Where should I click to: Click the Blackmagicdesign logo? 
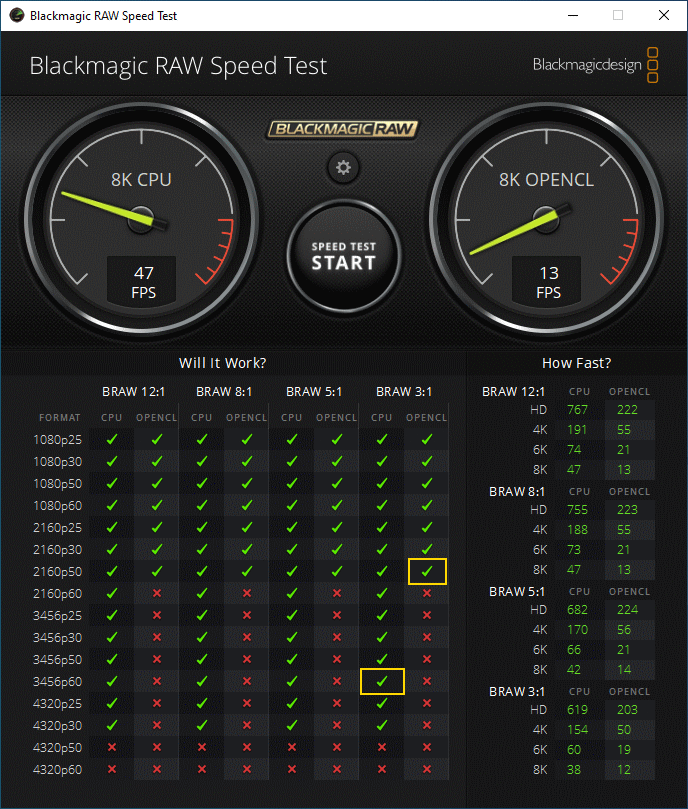click(x=595, y=65)
